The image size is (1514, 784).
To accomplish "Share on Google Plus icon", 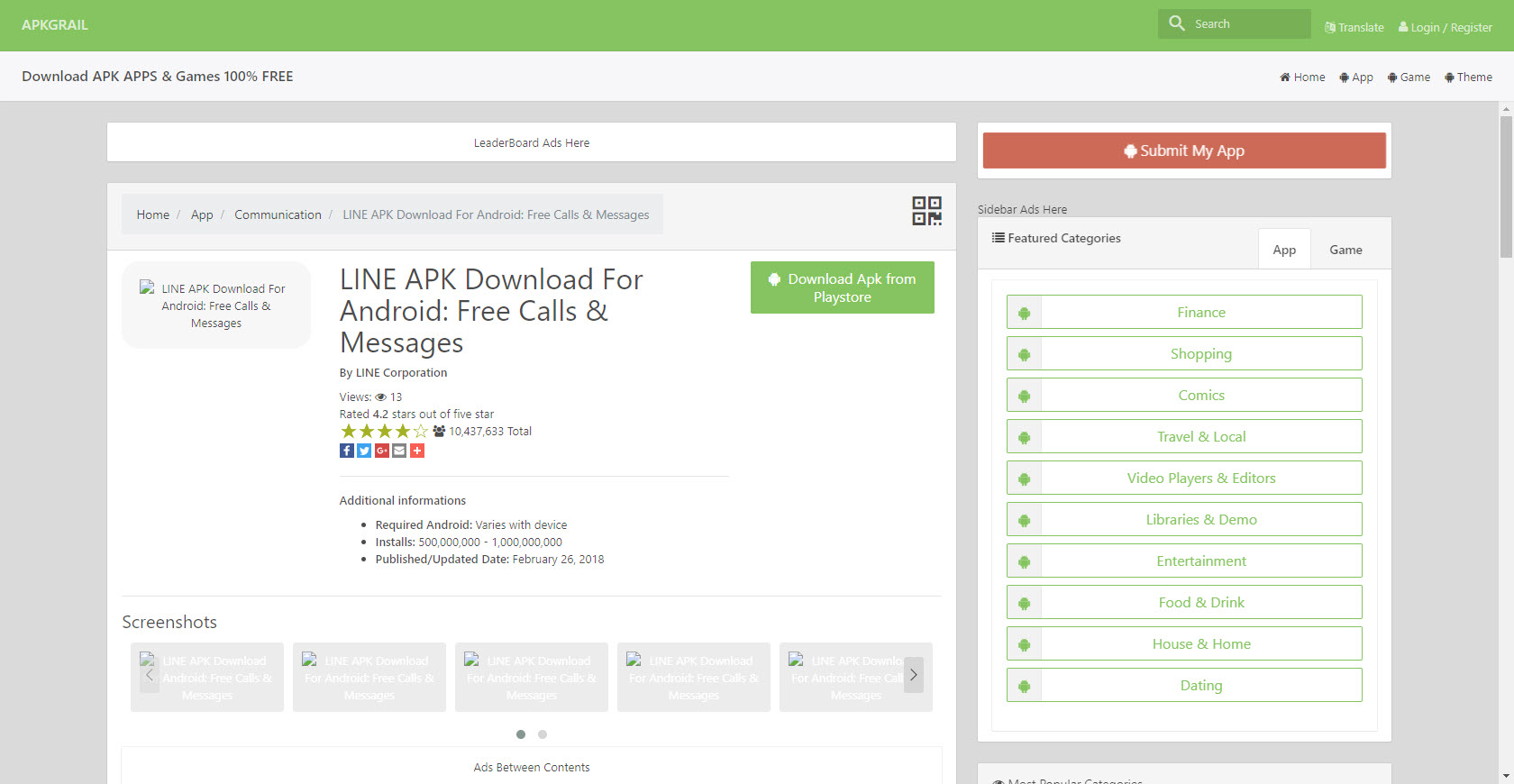I will tap(382, 451).
